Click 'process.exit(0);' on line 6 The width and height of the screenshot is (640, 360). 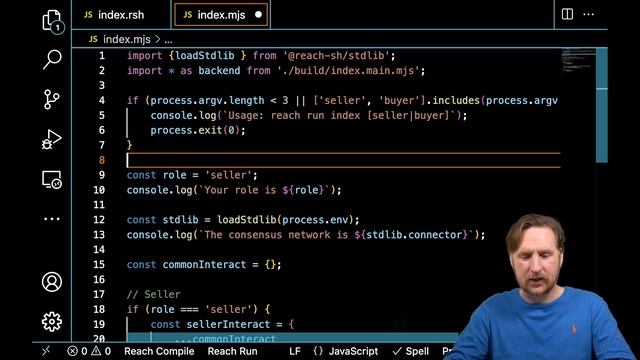(198, 131)
